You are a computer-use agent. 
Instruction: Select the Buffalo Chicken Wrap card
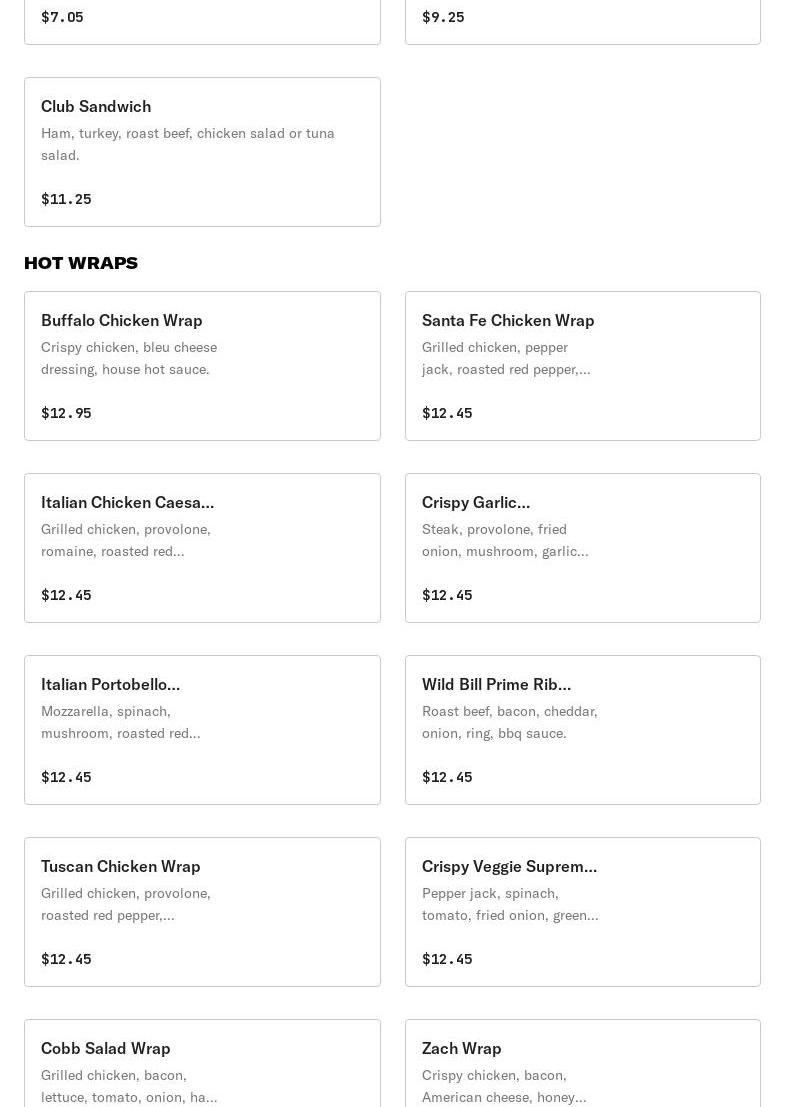pyautogui.click(x=202, y=366)
